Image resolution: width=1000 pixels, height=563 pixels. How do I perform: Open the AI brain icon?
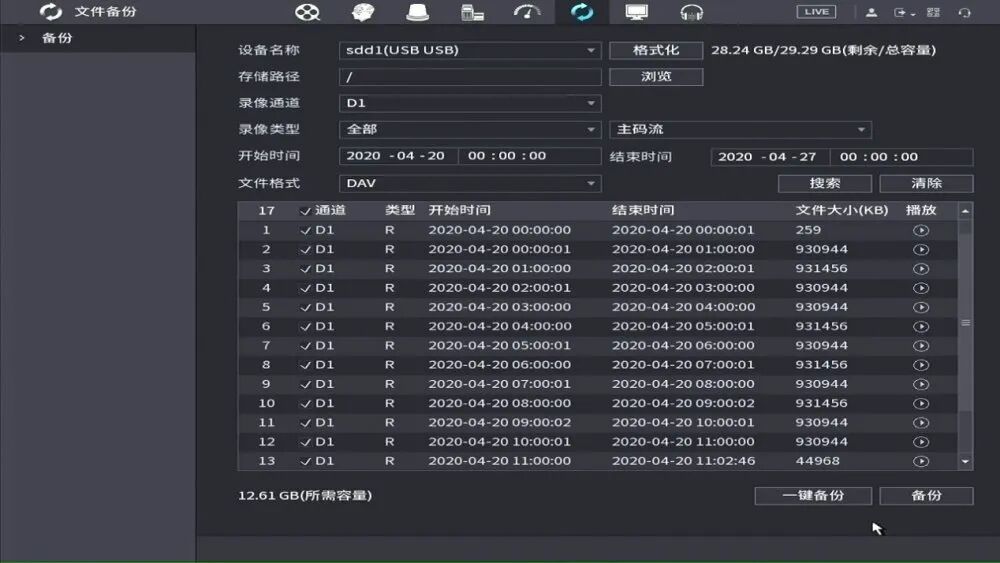coord(363,12)
